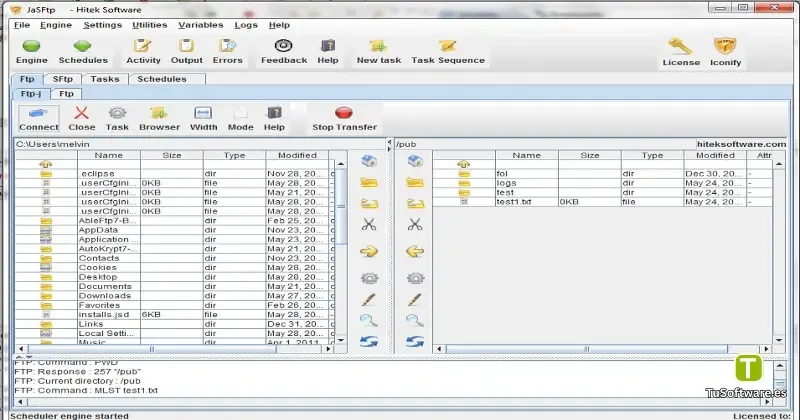Click the Engine toolbar icon
800x420 pixels.
click(32, 46)
